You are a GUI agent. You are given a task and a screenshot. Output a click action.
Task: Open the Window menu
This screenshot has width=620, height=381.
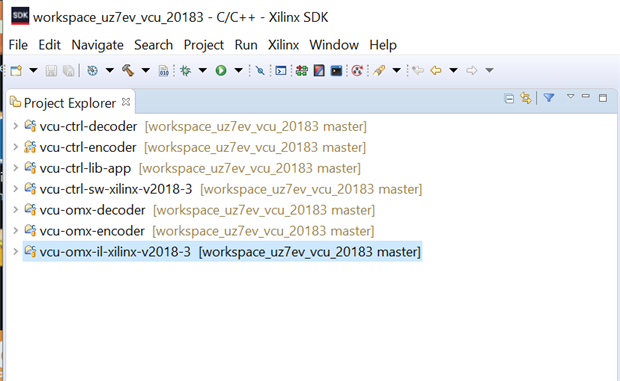point(334,45)
